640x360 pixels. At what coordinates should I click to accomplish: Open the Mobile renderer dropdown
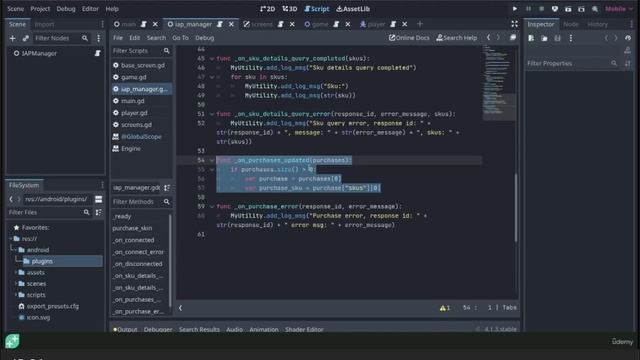[x=619, y=9]
